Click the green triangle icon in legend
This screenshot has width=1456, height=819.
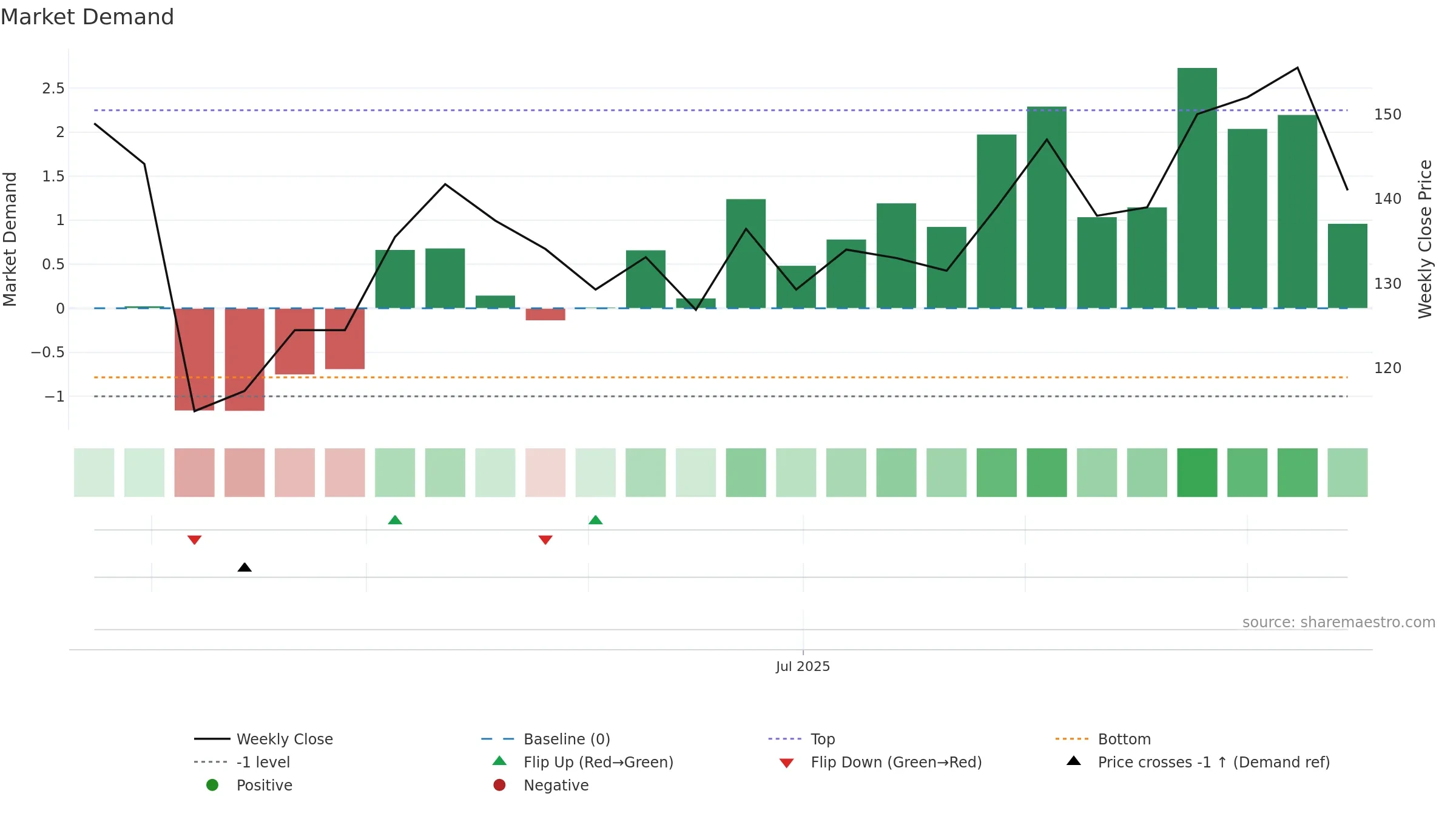click(x=499, y=761)
